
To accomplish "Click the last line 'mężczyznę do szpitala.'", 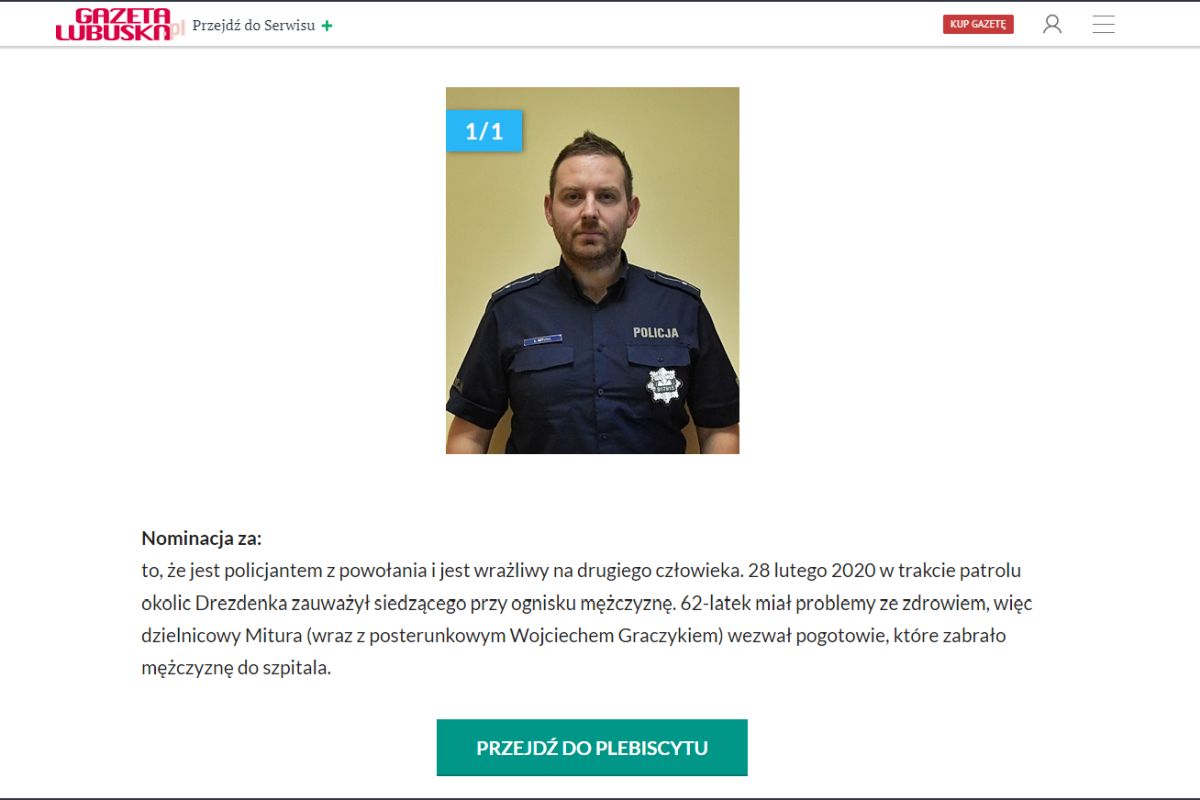I will coord(236,668).
